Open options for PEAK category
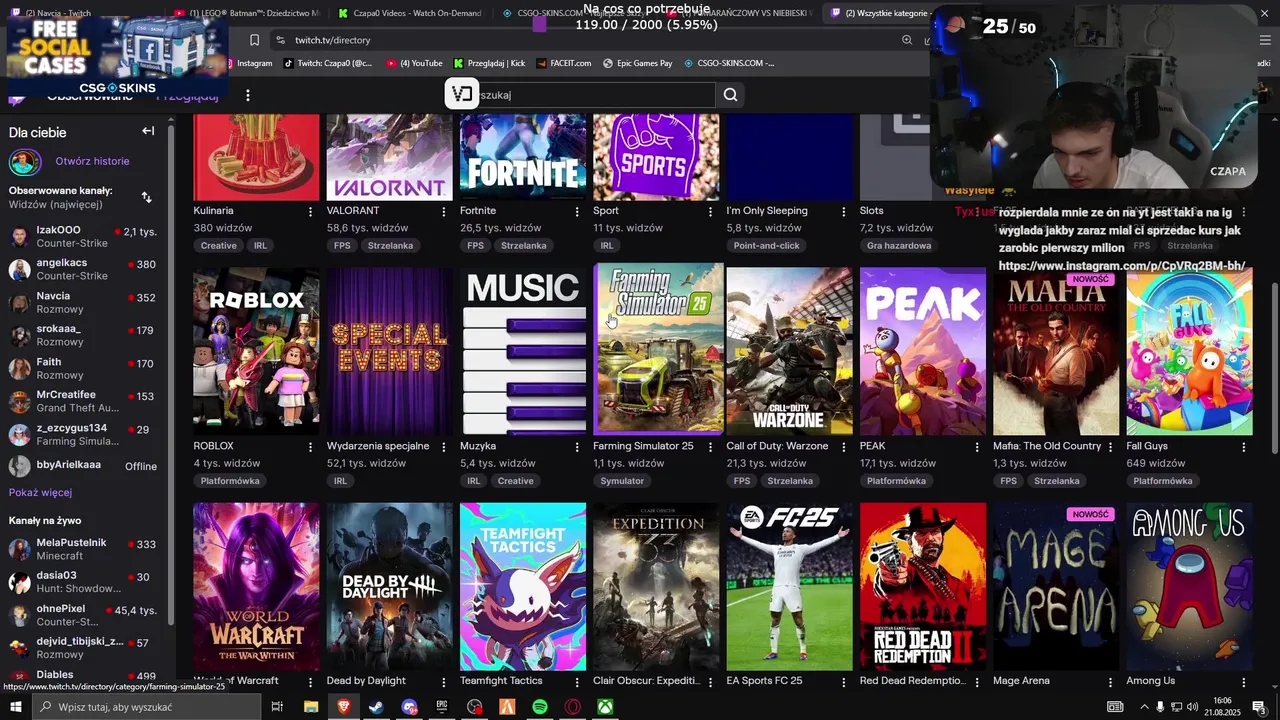1280x720 pixels. [977, 447]
